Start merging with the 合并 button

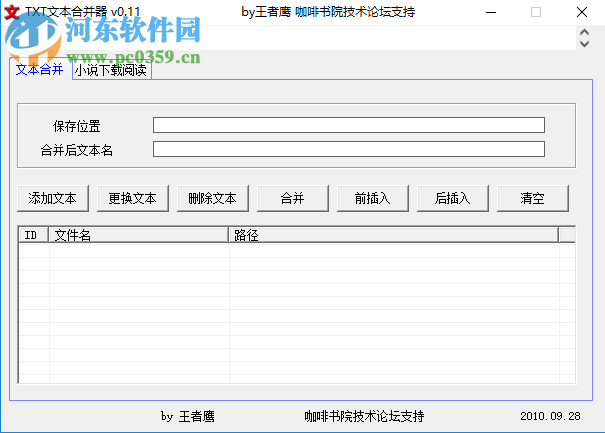(x=293, y=198)
